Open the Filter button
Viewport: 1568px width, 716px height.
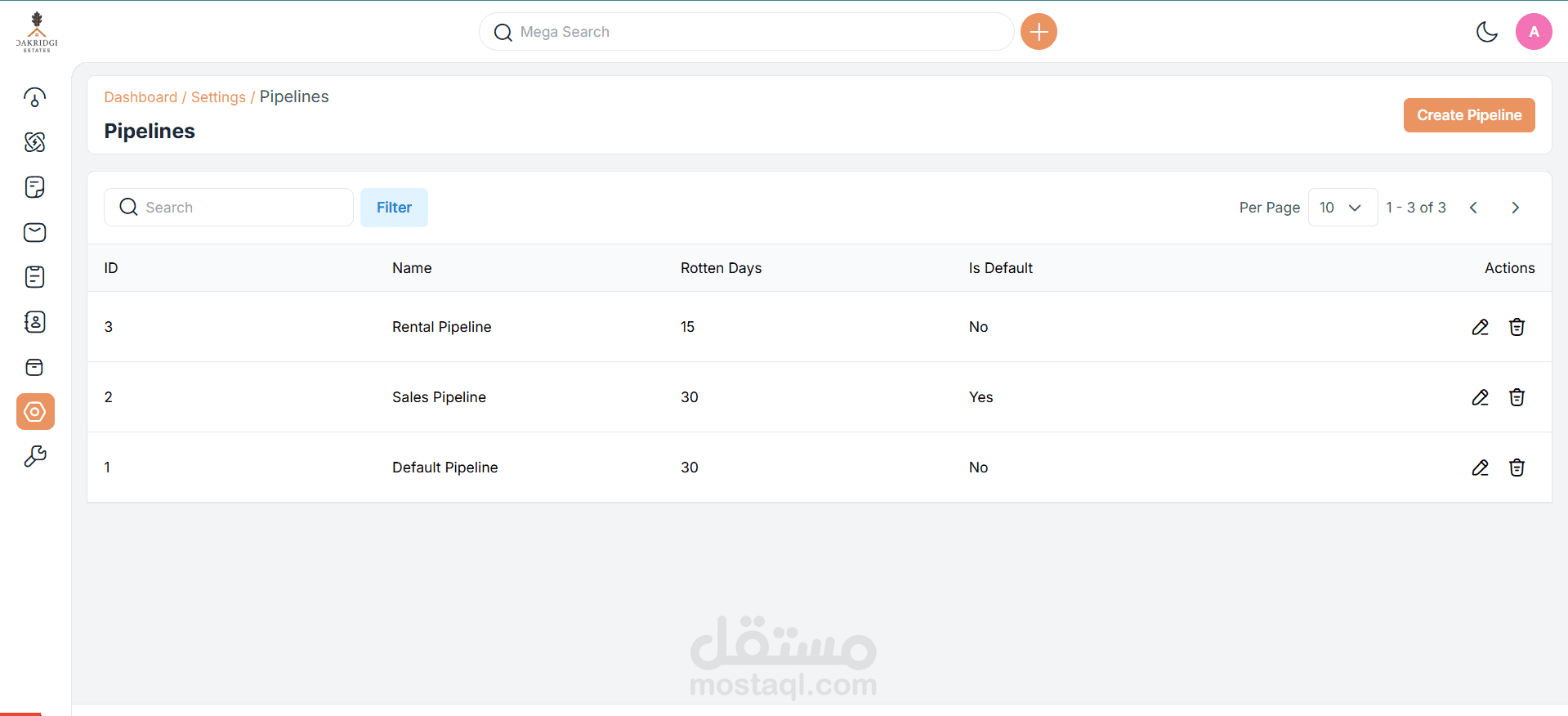394,208
